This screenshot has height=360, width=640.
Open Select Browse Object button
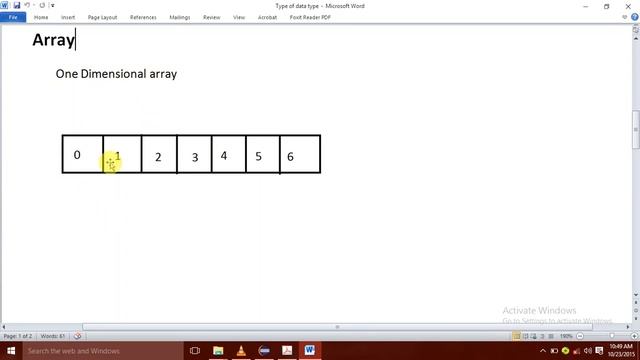click(x=636, y=311)
